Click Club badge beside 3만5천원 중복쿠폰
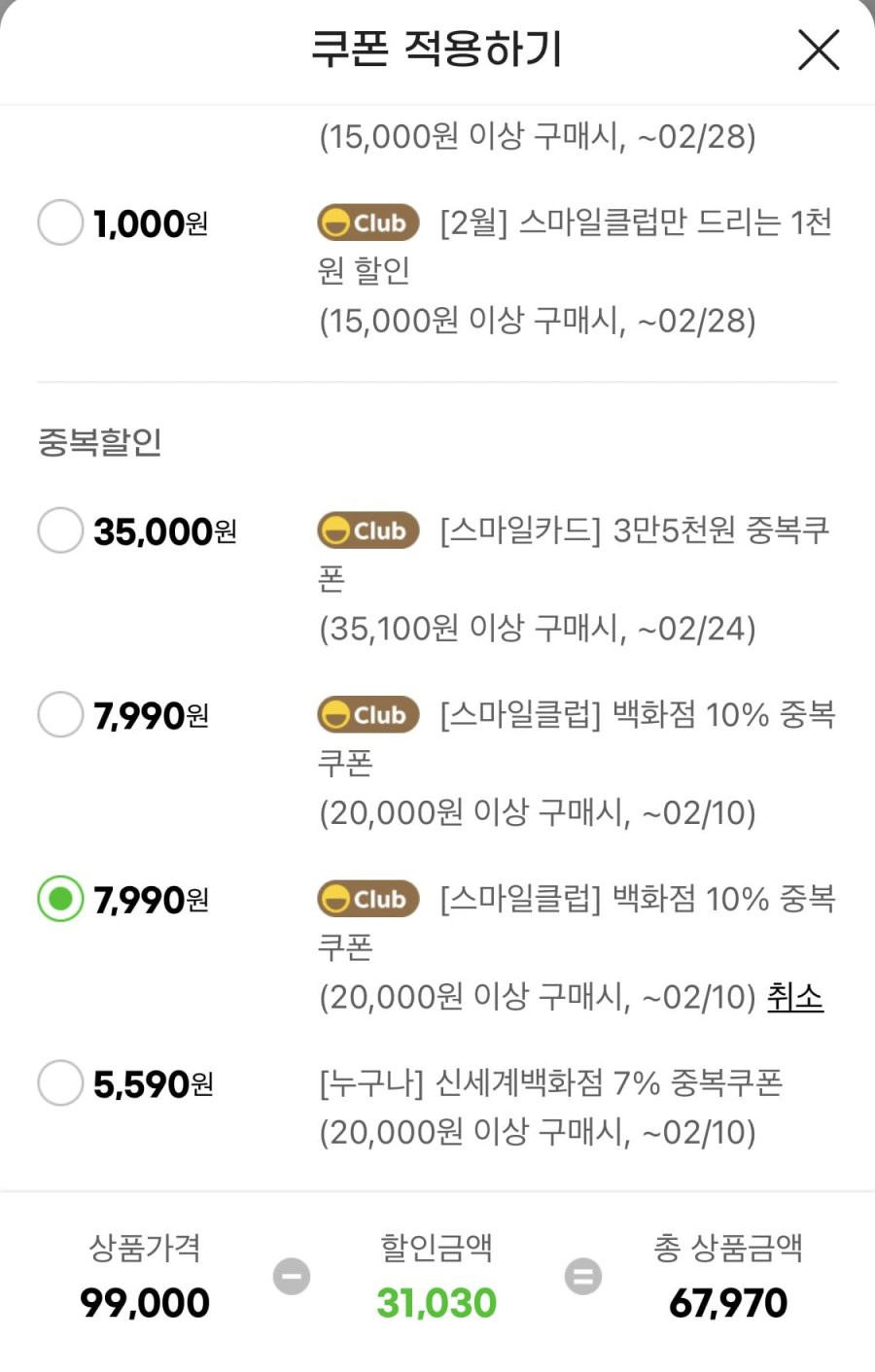Viewport: 875px width, 1372px height. (x=368, y=531)
